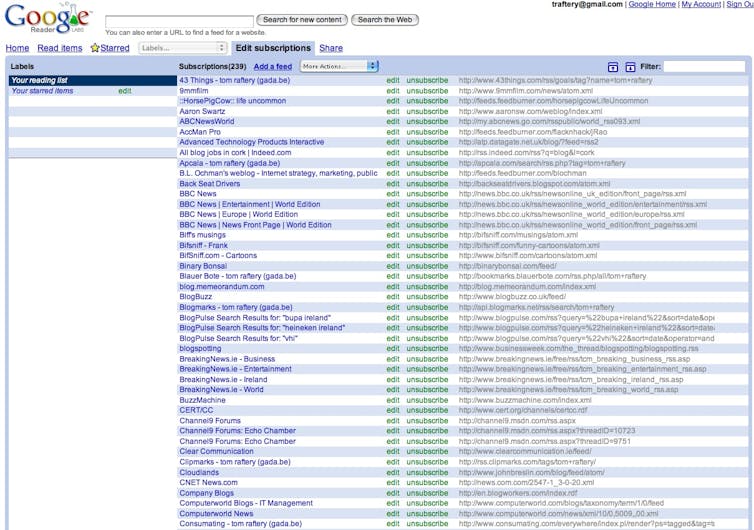Unsubscribe from blog.memeorandum.com
This screenshot has width=754, height=530.
(427, 286)
